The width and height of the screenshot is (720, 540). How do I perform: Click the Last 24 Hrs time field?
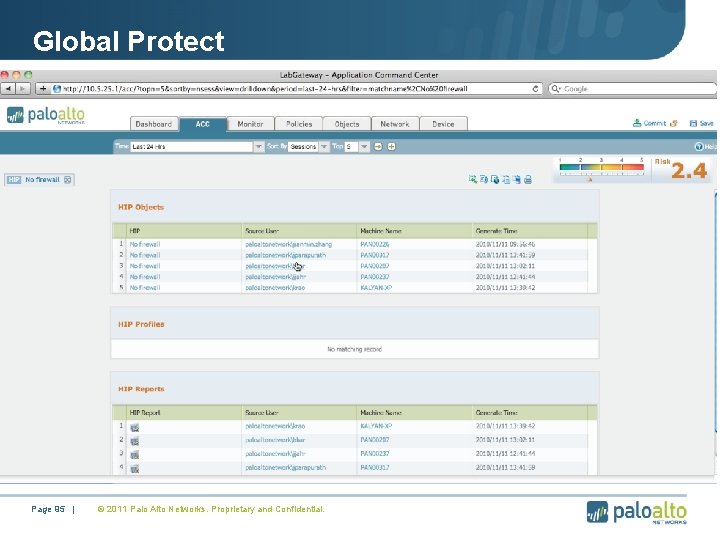[191, 146]
